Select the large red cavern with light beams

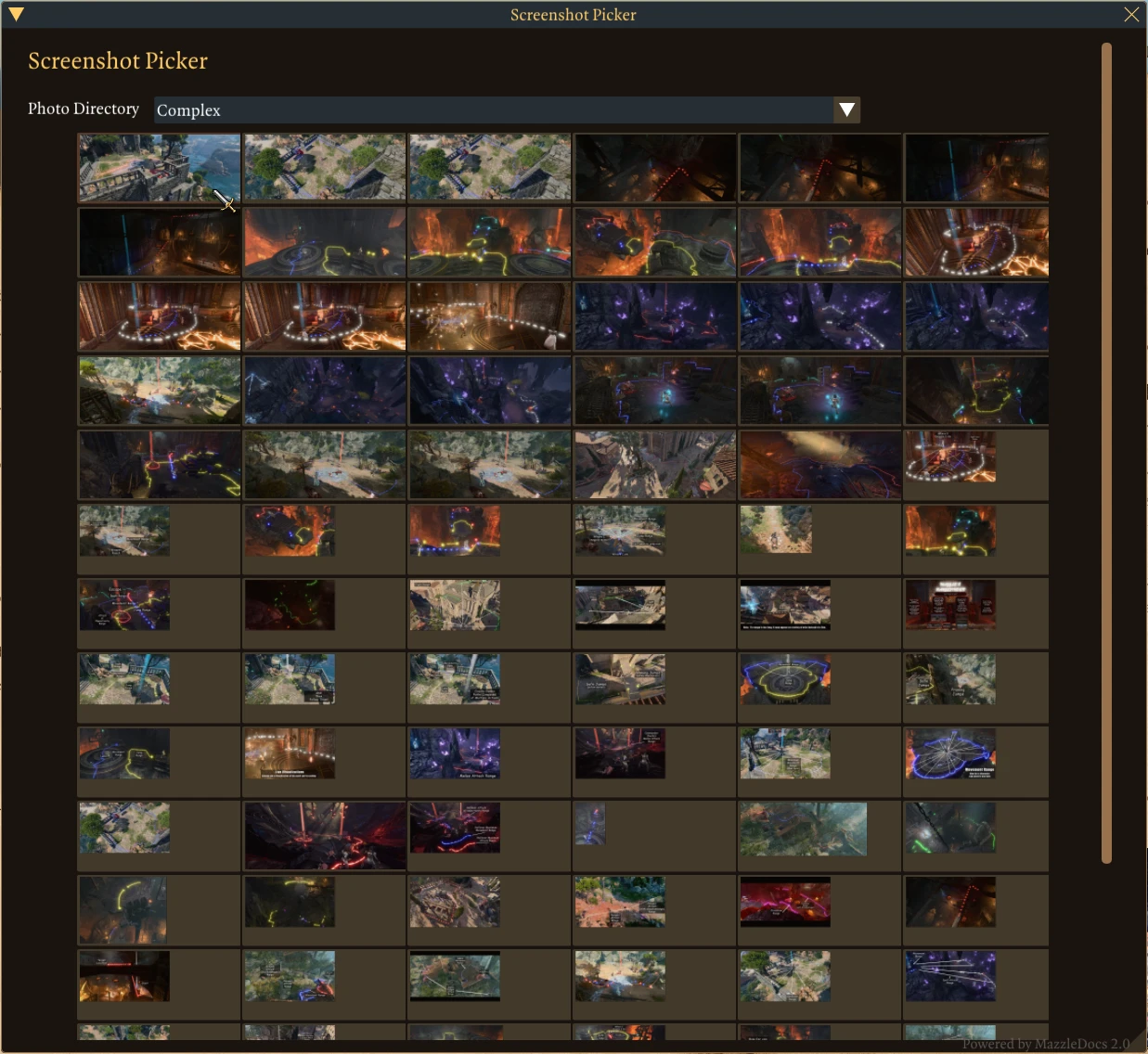[x=325, y=836]
